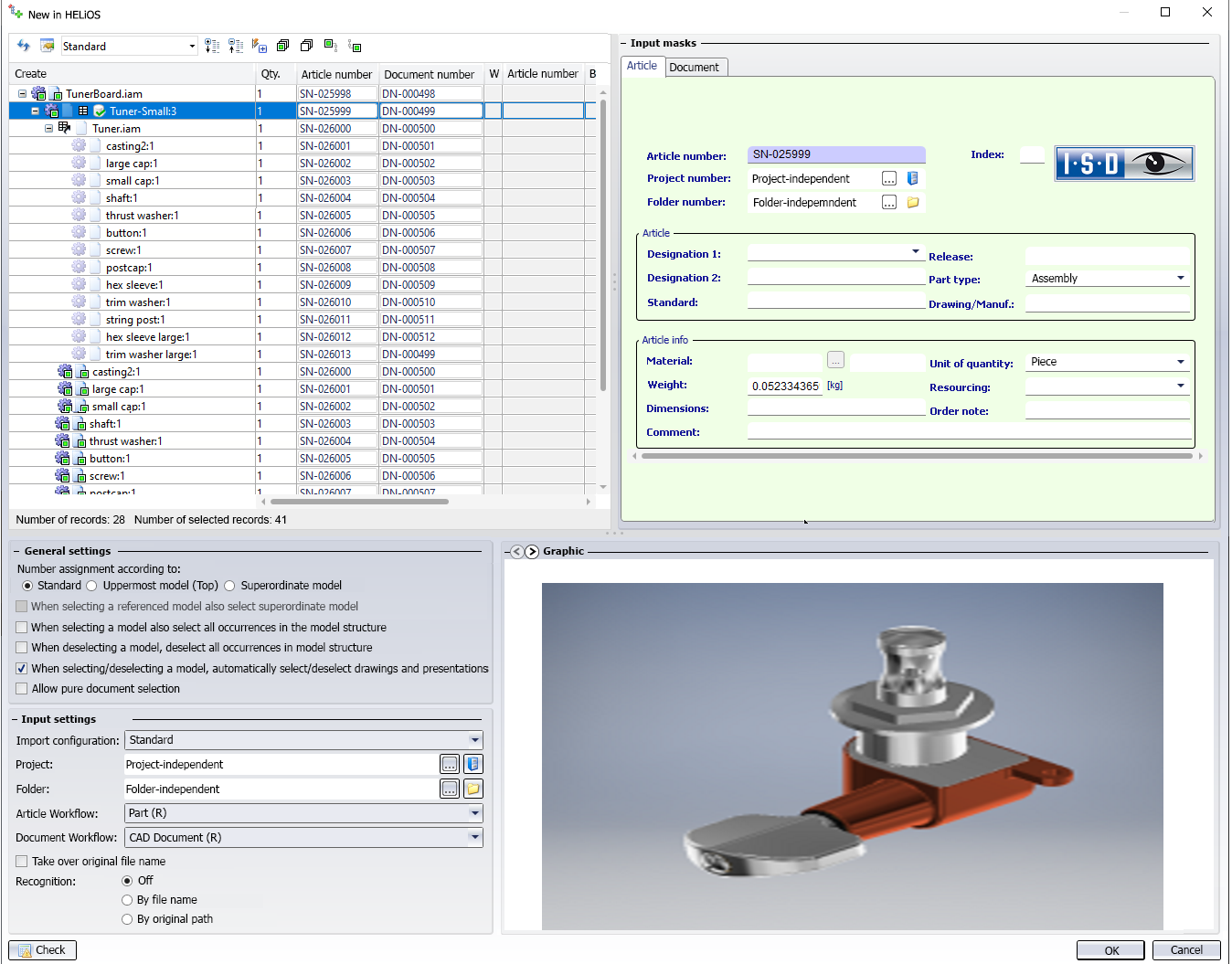Click the next arrow in Graphic panel header
The image size is (1232, 964).
(x=532, y=552)
